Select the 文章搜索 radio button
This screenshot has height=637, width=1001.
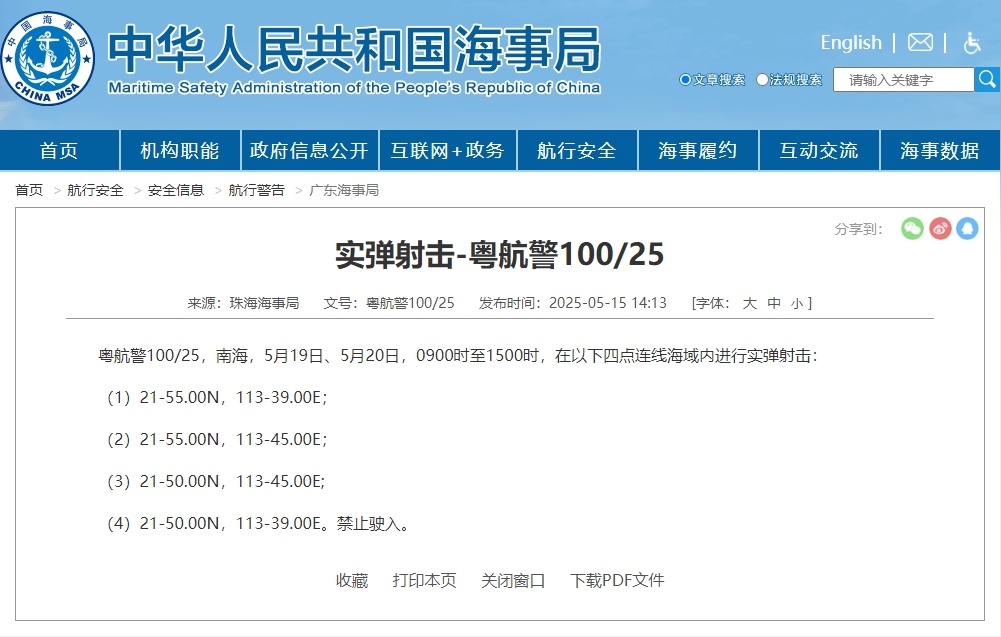pyautogui.click(x=685, y=80)
